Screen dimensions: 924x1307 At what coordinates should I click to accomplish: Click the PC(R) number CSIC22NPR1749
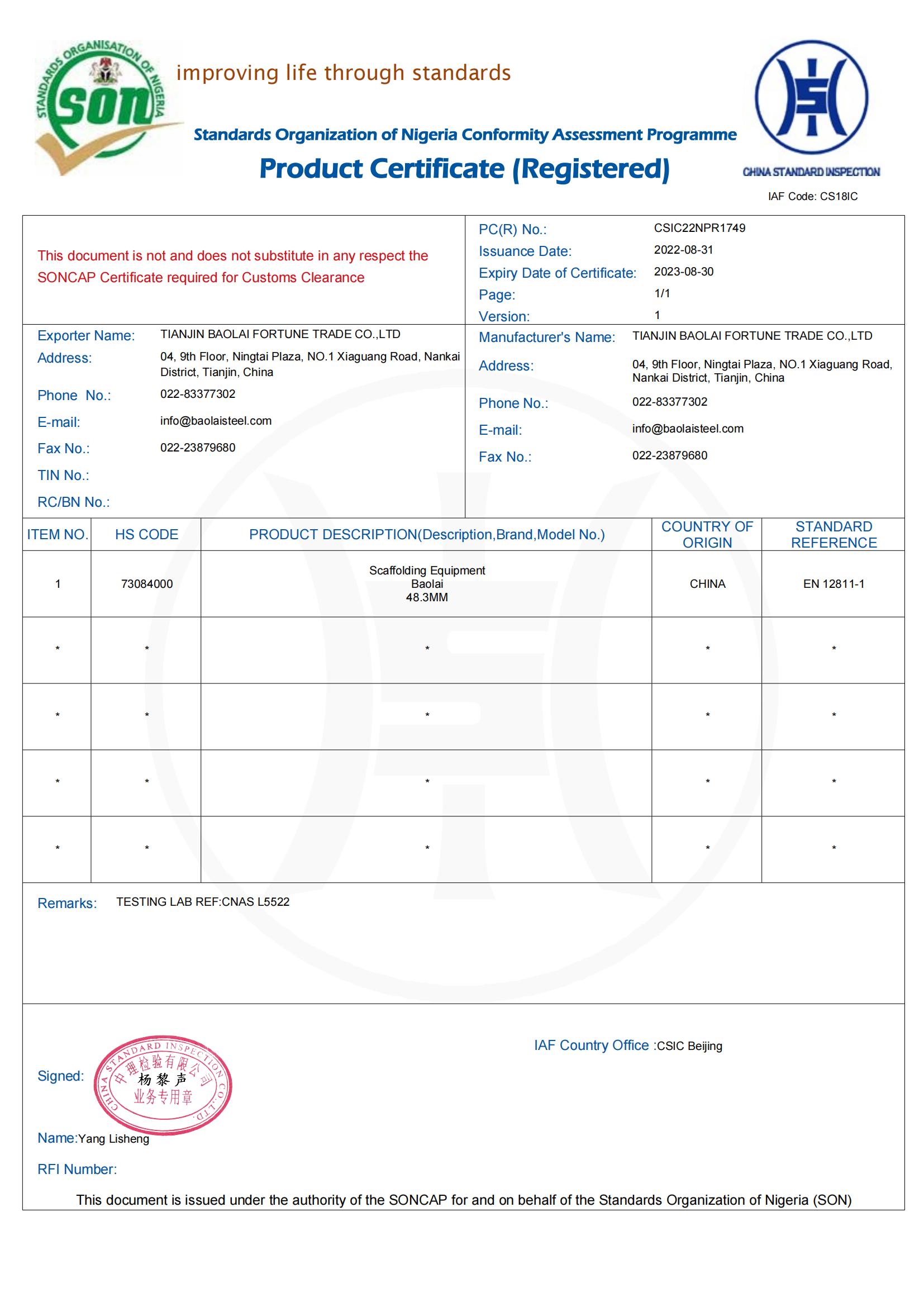[699, 227]
